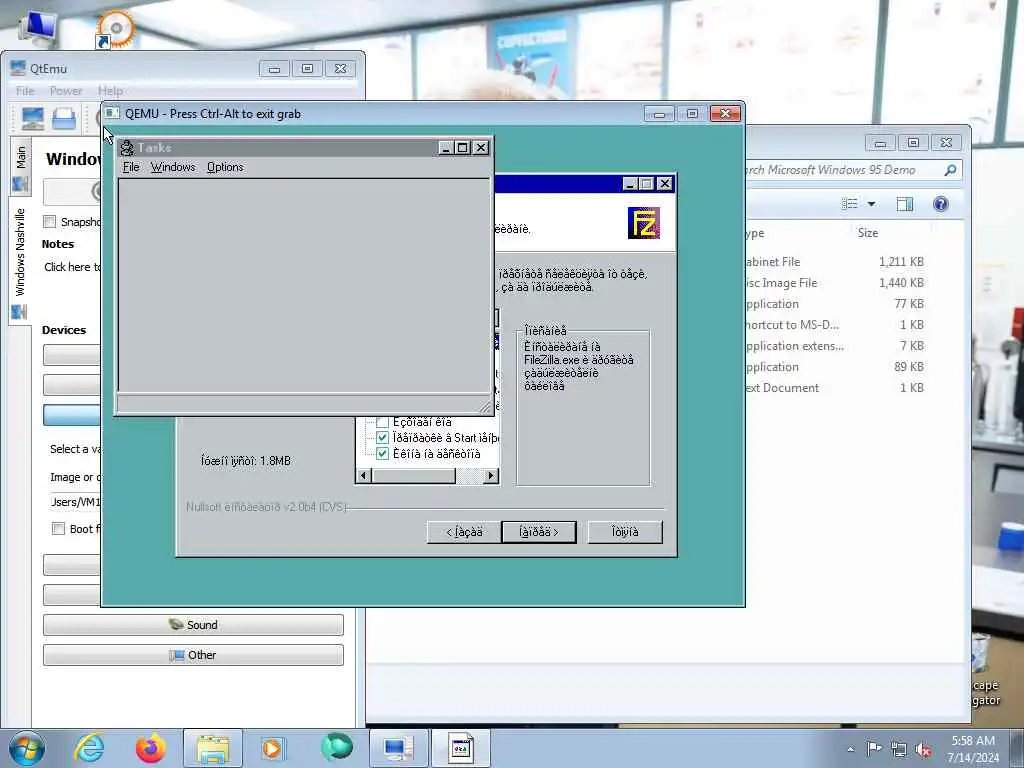Switch to QEMU window via taskbar icon
Viewport: 1024px width, 768px height.
coord(461,748)
